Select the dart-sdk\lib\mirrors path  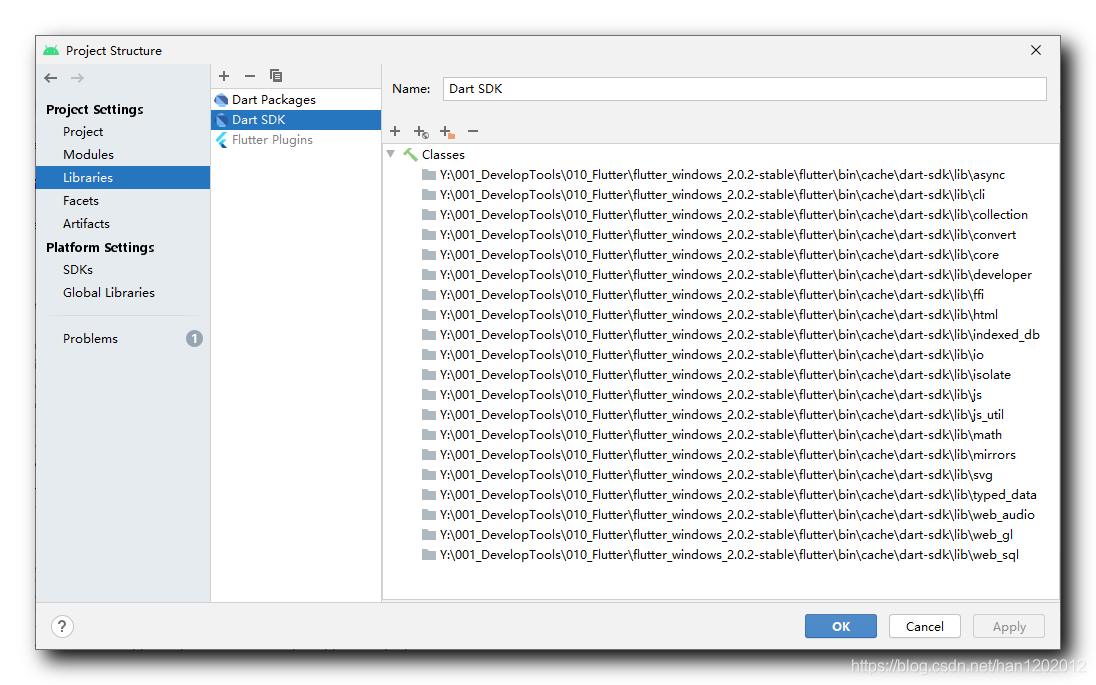[728, 454]
